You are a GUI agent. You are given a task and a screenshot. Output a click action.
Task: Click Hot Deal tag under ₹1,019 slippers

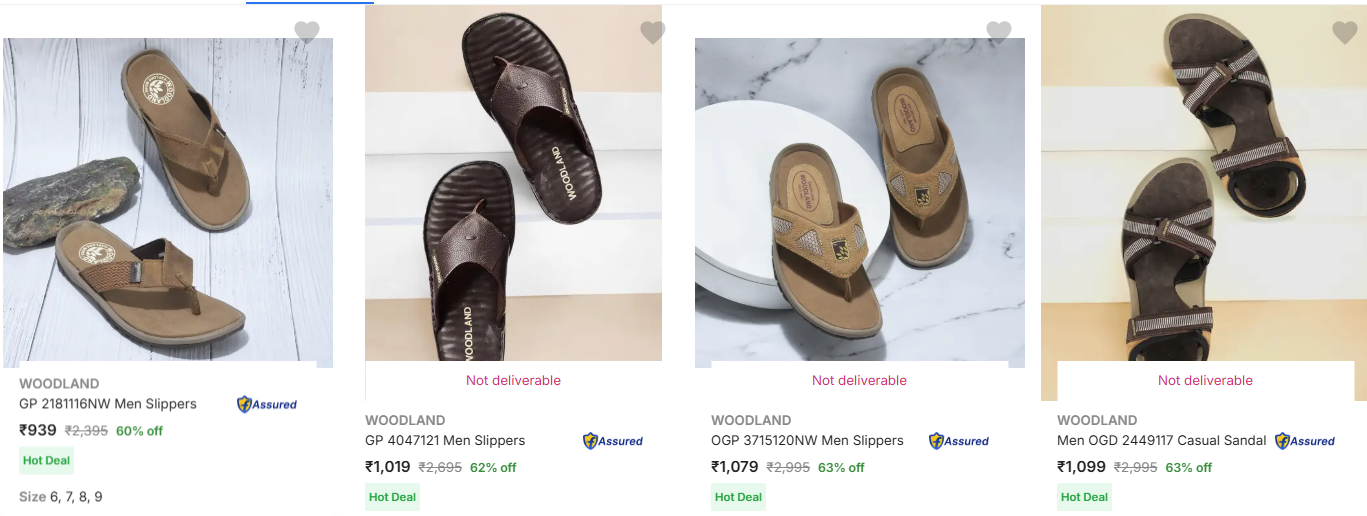pyautogui.click(x=392, y=497)
